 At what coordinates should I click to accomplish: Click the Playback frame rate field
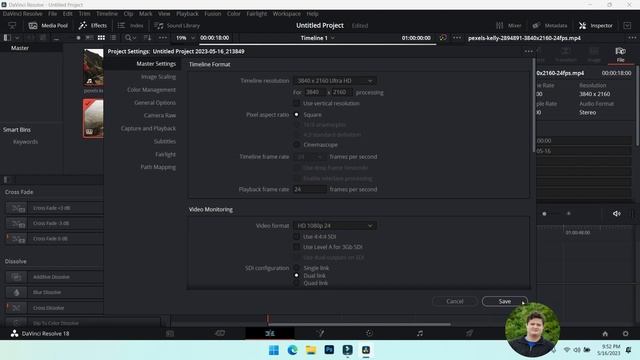click(309, 189)
